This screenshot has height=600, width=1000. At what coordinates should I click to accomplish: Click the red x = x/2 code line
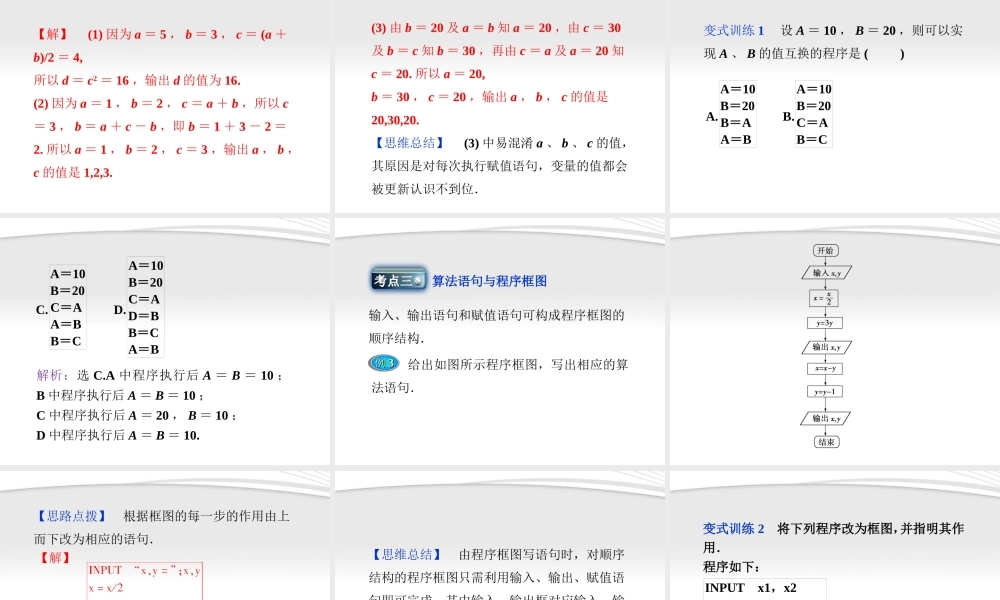(106, 588)
